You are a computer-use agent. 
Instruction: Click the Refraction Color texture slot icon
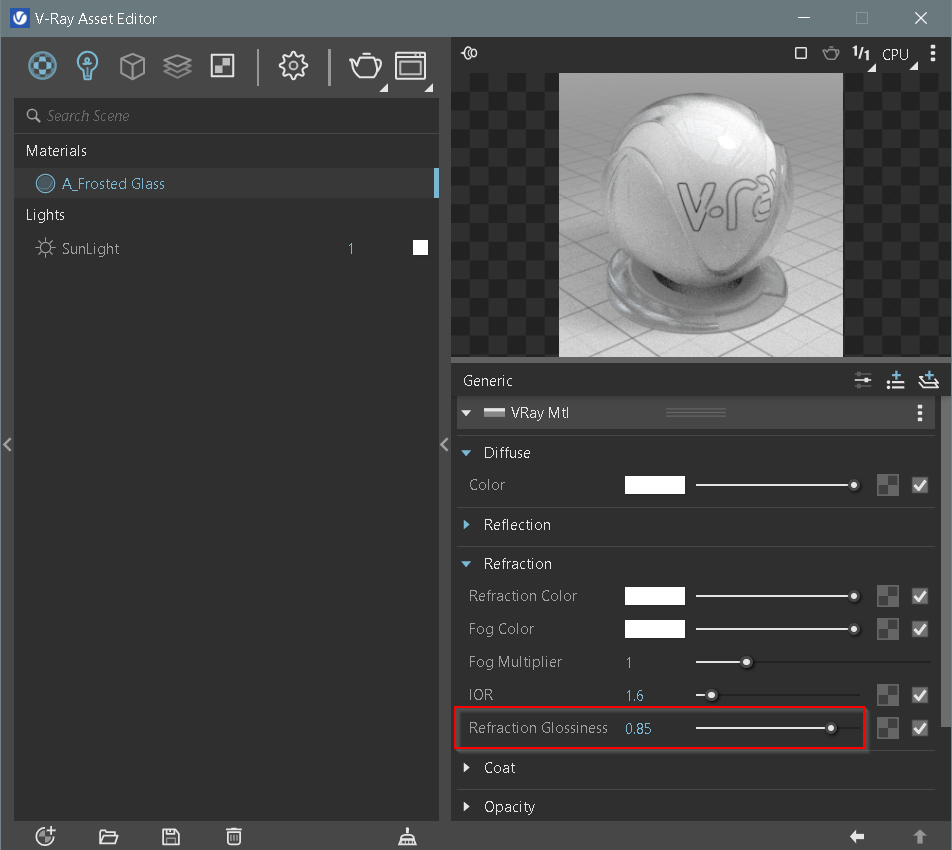coord(888,596)
